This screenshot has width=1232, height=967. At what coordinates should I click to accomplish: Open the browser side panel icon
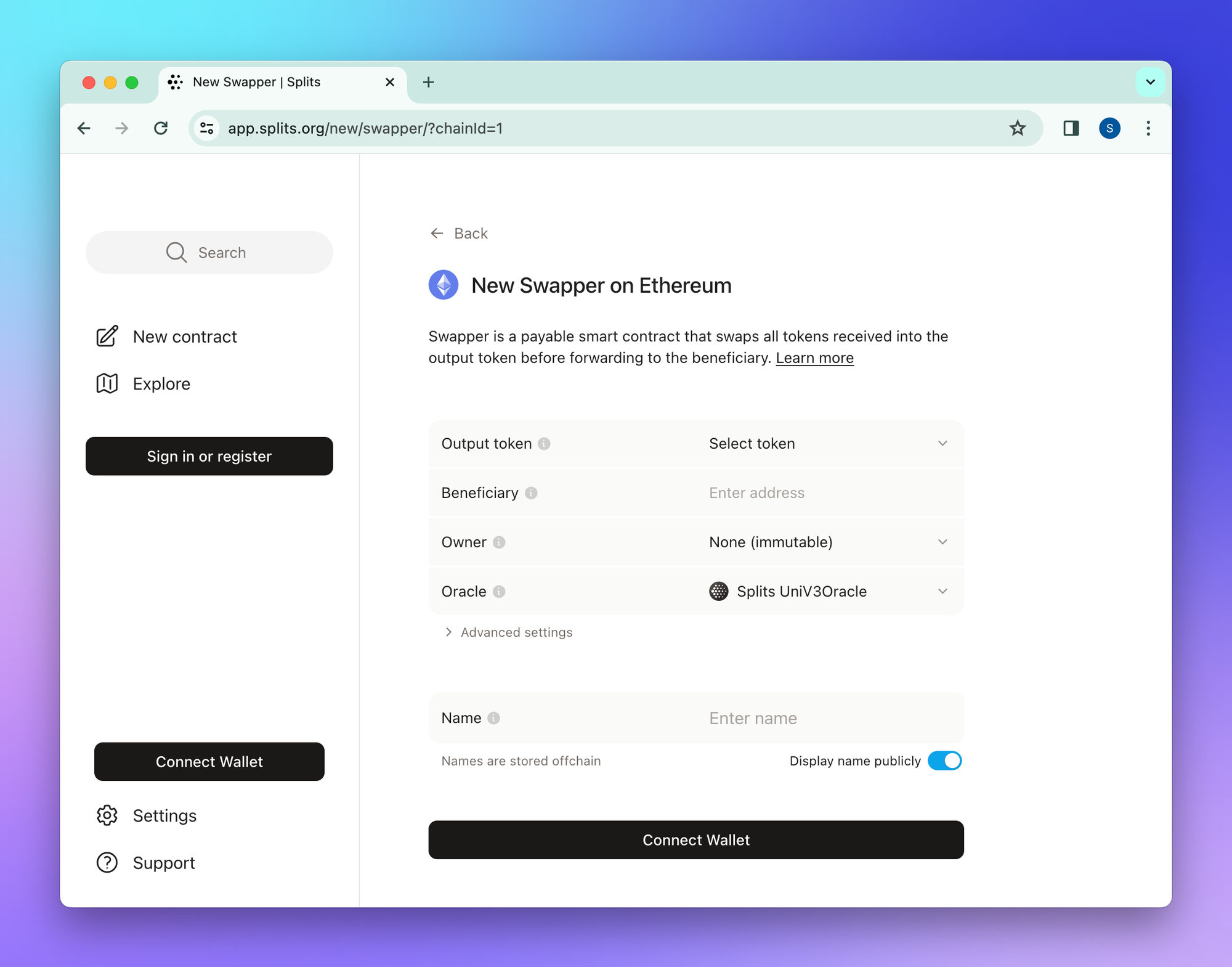click(1071, 128)
